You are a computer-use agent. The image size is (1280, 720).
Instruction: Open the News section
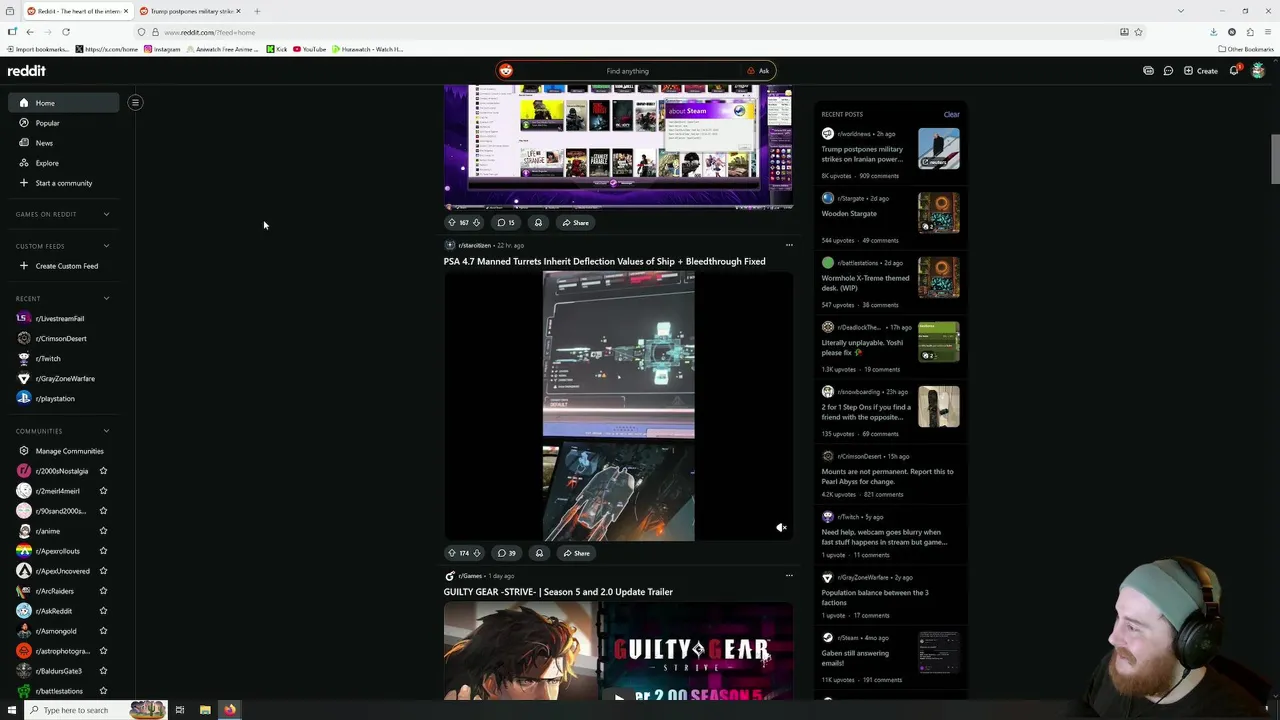tap(44, 143)
